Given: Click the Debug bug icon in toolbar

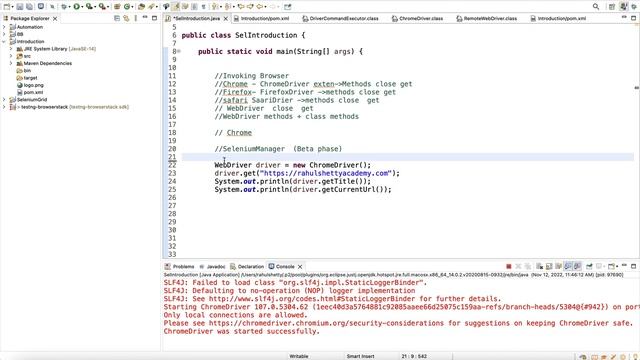Looking at the screenshot, I should tap(64, 7).
